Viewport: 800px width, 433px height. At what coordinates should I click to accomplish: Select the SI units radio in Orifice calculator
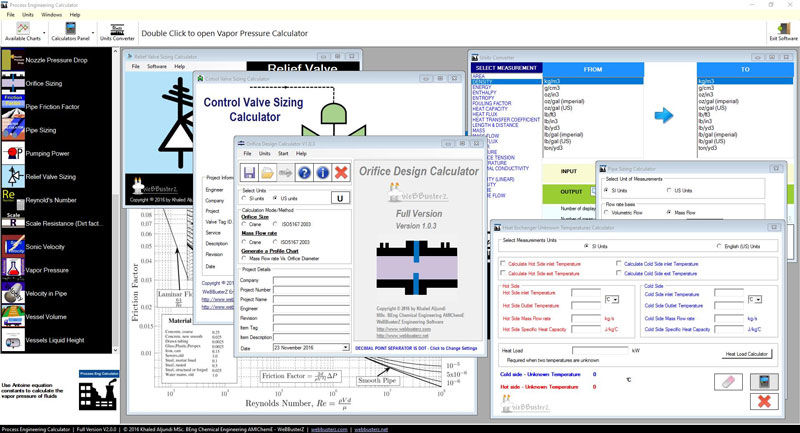point(245,199)
